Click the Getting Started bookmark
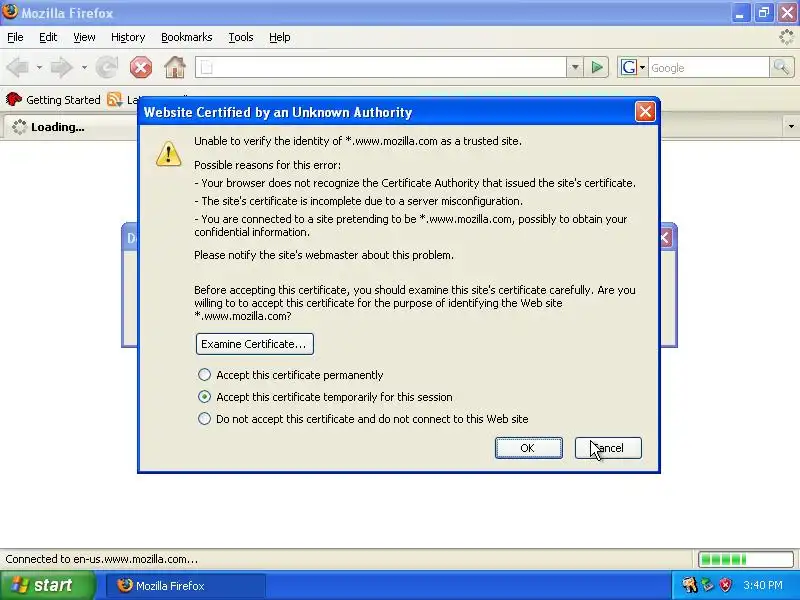 tap(53, 99)
